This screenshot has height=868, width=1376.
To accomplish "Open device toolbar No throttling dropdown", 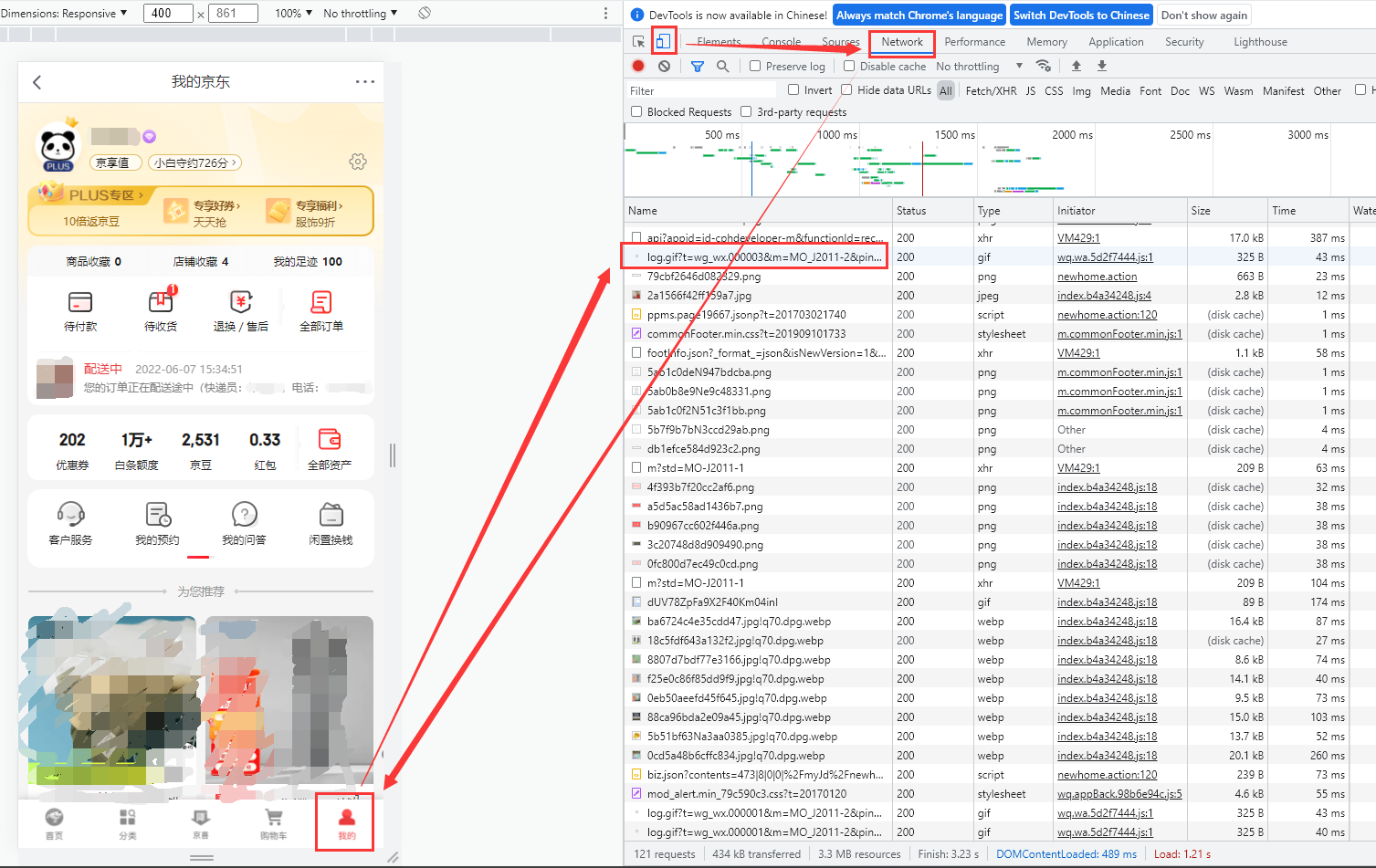I will pos(361,13).
